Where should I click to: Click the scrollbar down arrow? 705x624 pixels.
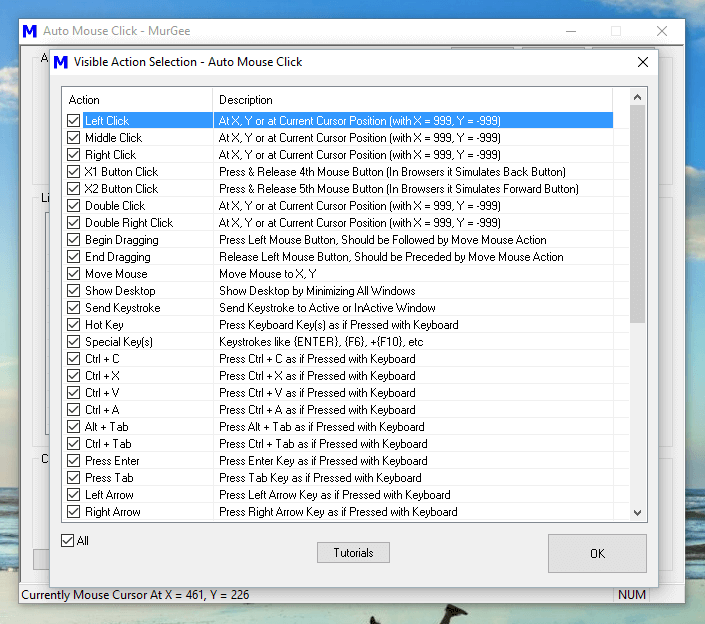[637, 513]
